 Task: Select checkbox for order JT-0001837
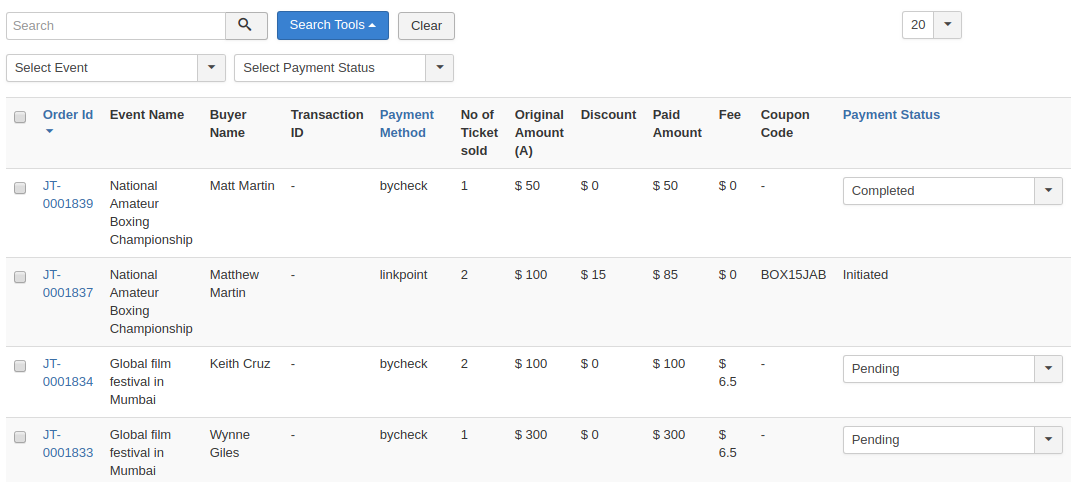(20, 277)
